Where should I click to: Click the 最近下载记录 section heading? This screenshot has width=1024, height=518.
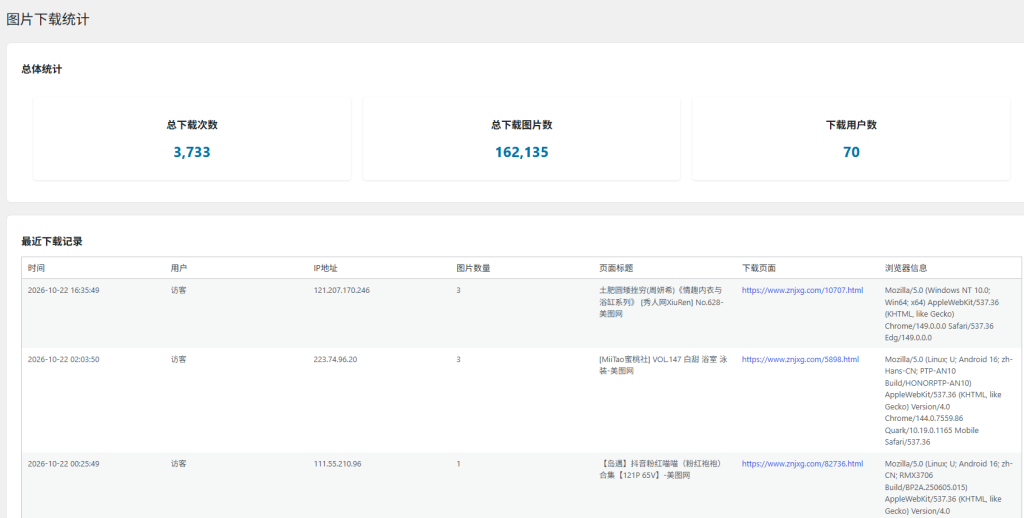pyautogui.click(x=52, y=242)
